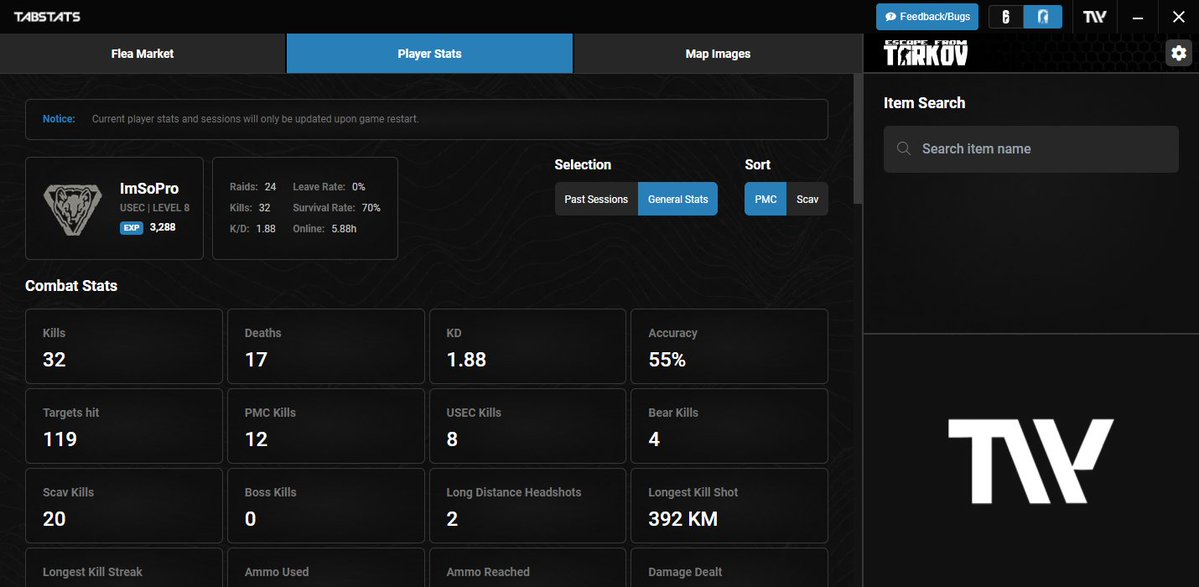1199x587 pixels.
Task: Switch to the Map Images tab
Action: click(x=718, y=54)
